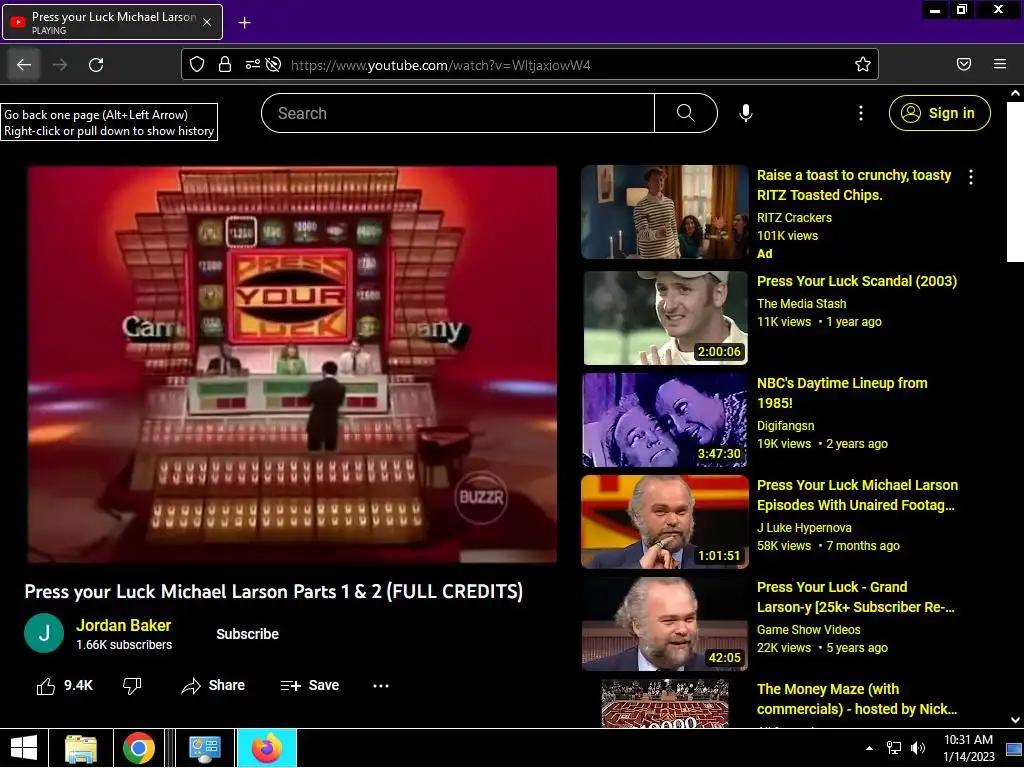The height and width of the screenshot is (768, 1024).
Task: Open File Explorer from the taskbar
Action: 81,748
